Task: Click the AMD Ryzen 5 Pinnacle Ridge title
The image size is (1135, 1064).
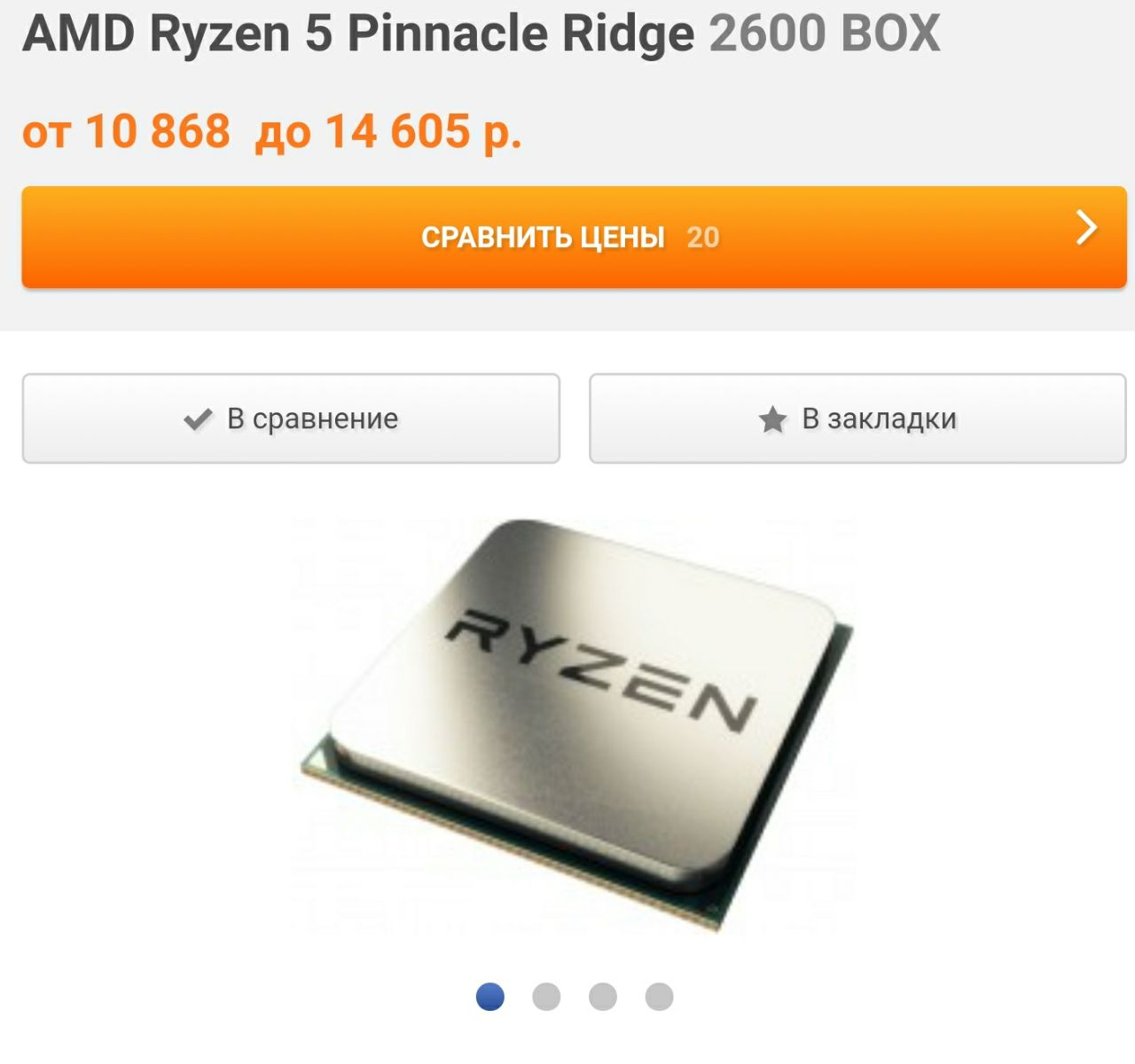Action: point(358,34)
